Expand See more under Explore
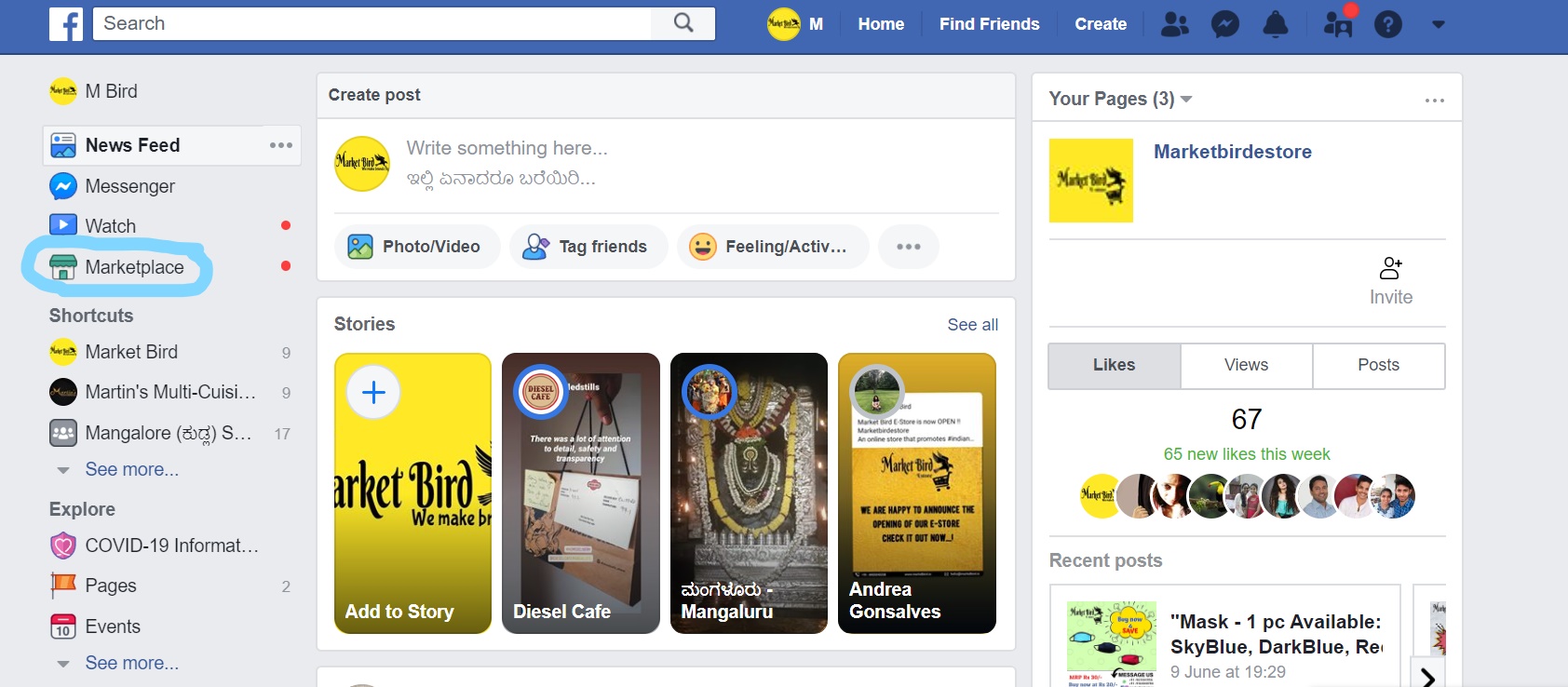Viewport: 1568px width, 687px height. pos(131,664)
